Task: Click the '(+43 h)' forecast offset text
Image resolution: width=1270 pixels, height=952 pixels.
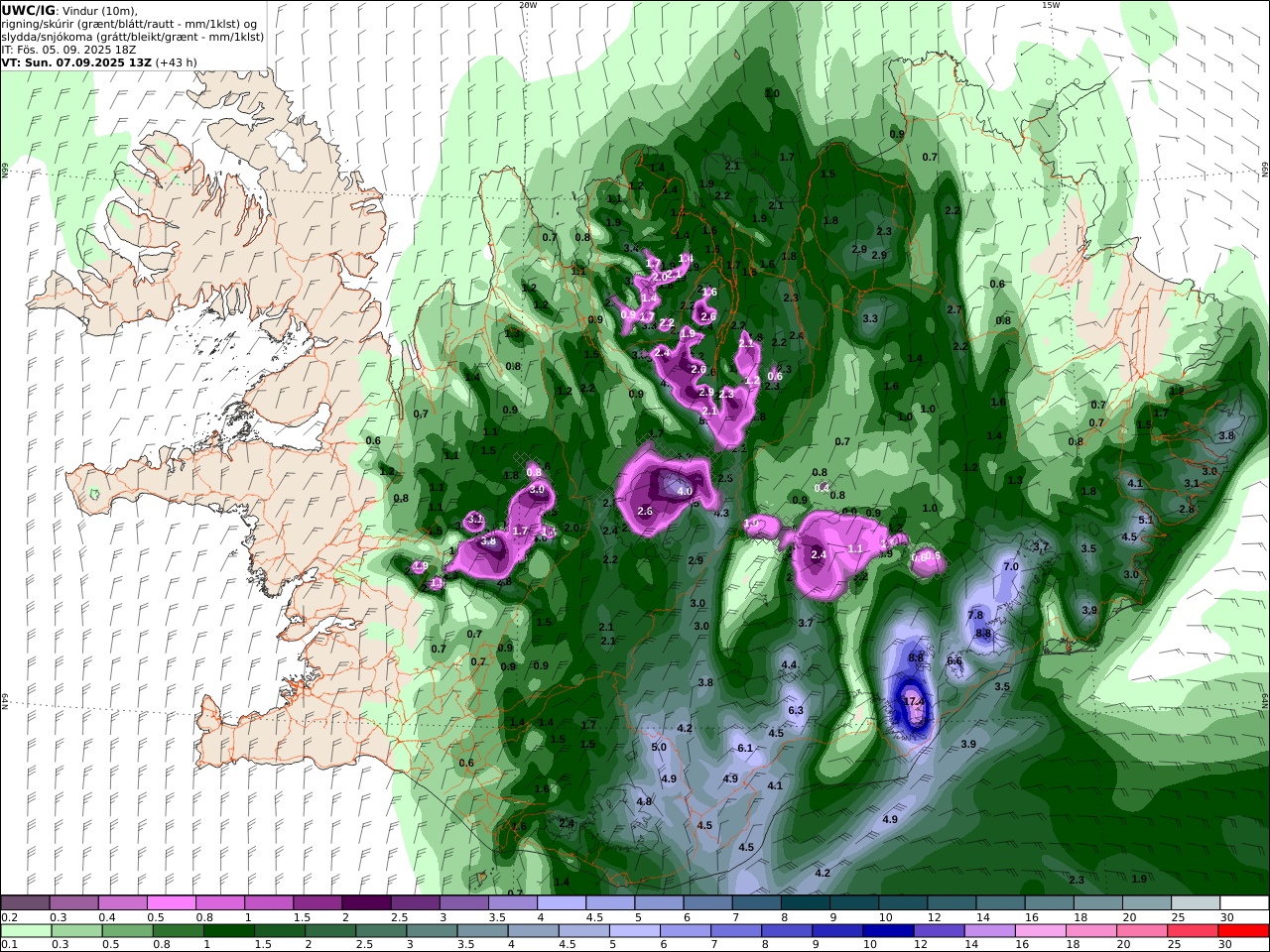Action: (177, 62)
